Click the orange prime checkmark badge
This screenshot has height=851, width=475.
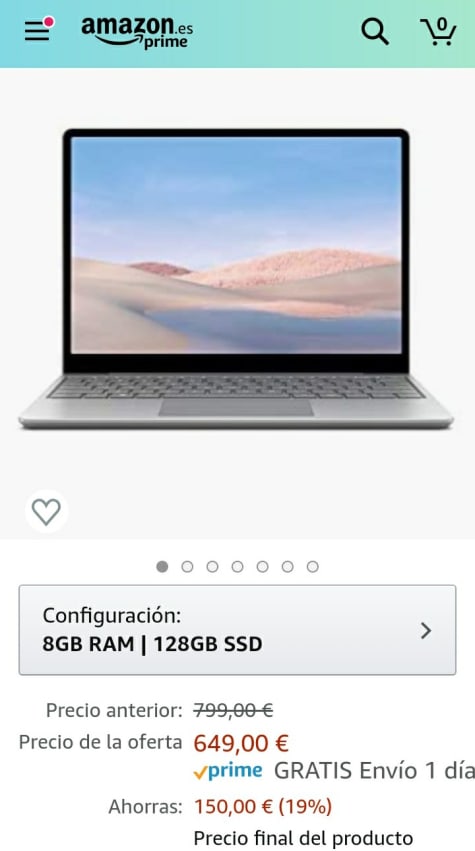(200, 773)
